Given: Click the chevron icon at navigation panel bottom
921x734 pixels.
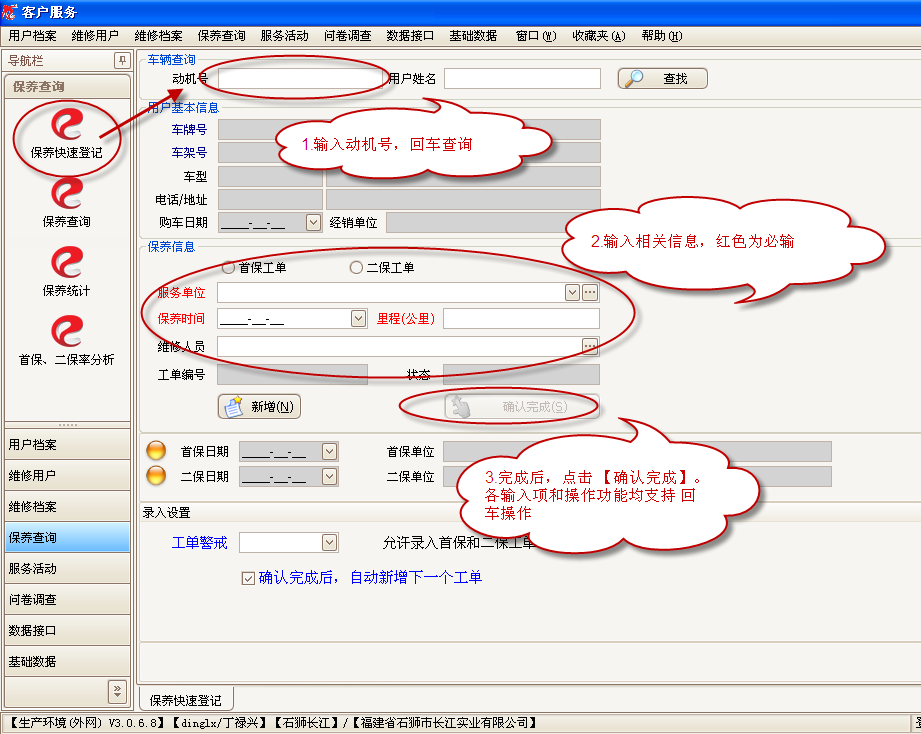Looking at the screenshot, I should (117, 690).
